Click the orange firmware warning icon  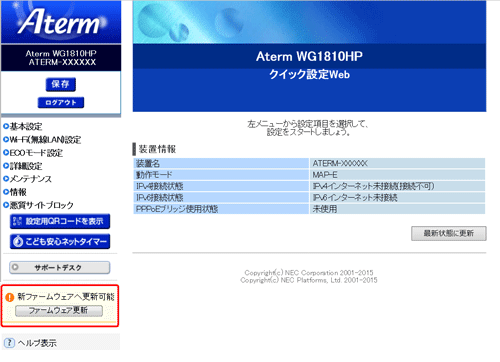coord(10,297)
